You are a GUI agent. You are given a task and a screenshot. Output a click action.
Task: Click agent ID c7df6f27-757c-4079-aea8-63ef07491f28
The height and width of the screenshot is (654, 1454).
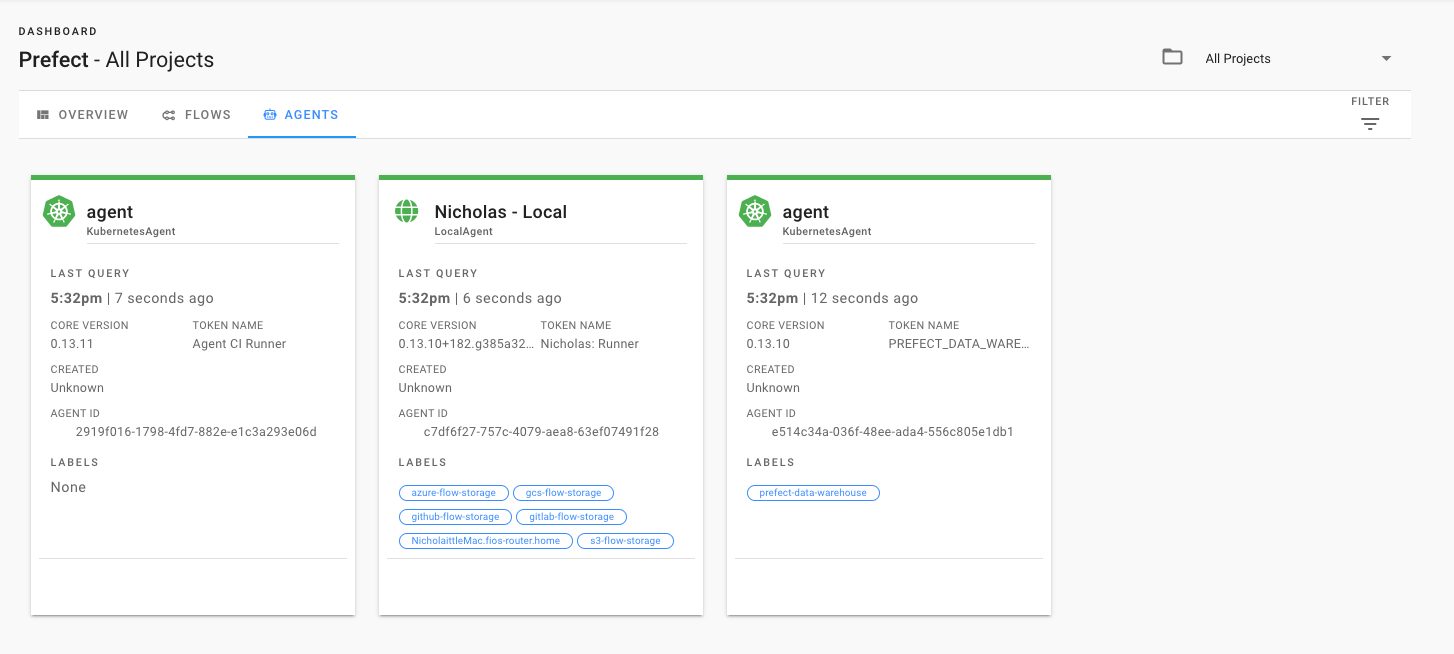[x=541, y=432]
